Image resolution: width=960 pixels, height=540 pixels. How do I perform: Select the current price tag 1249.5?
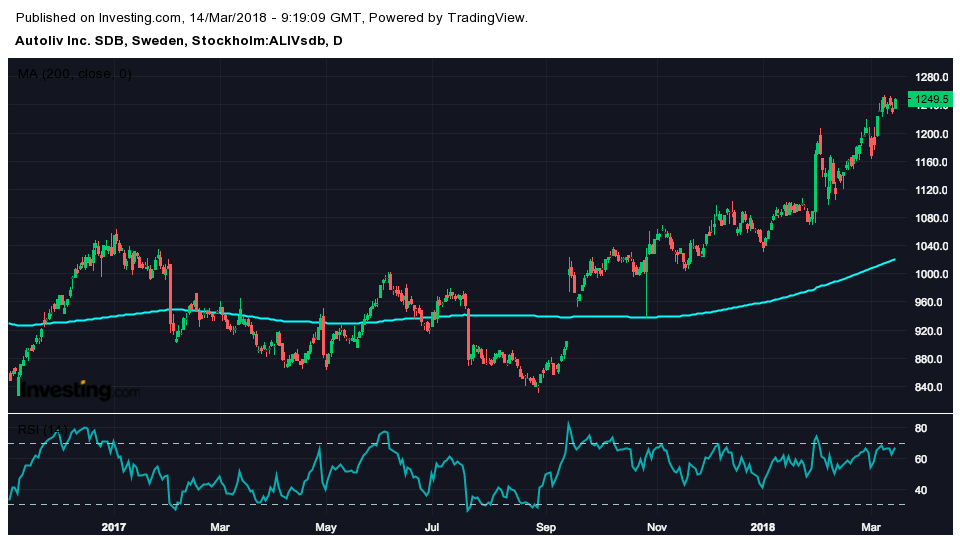(x=931, y=99)
